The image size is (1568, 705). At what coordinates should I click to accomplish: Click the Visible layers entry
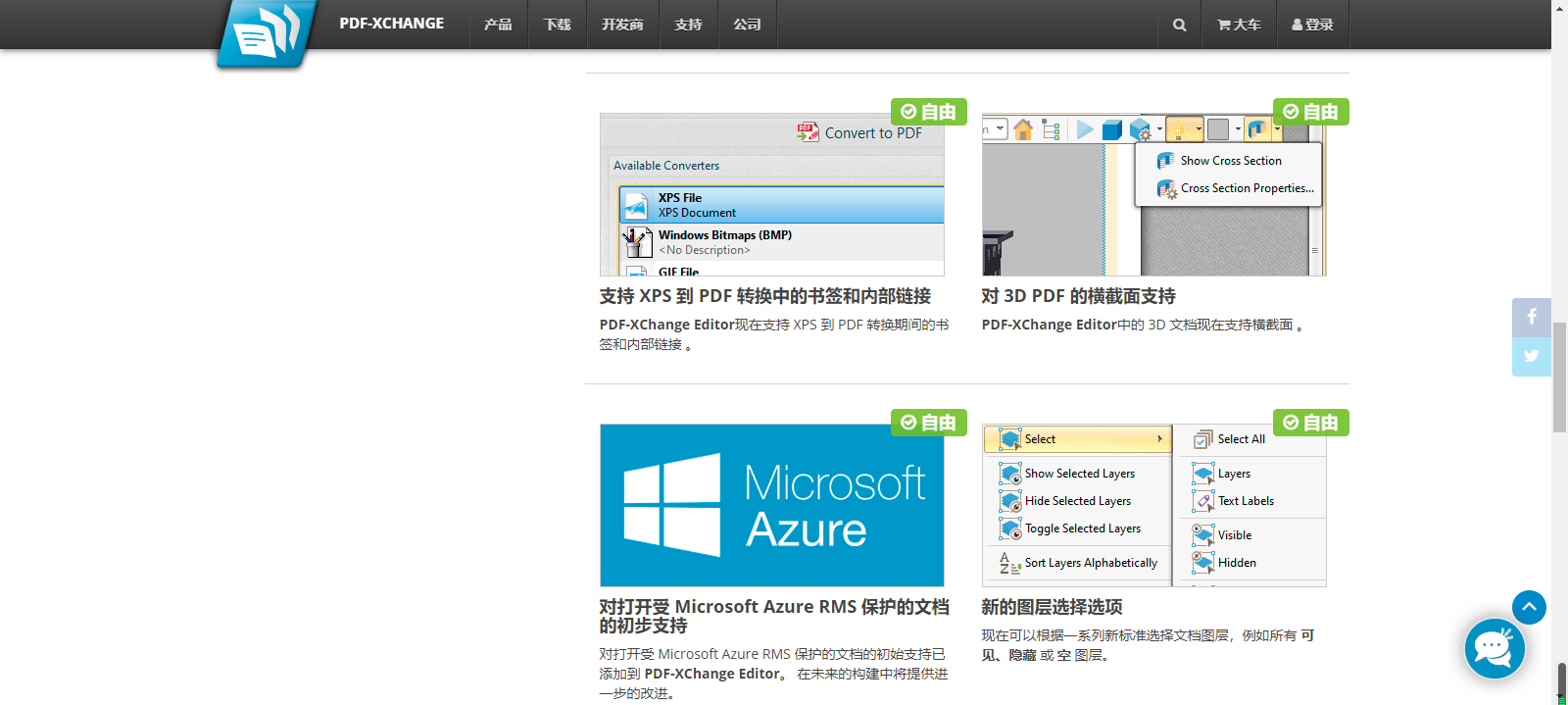[1222, 535]
